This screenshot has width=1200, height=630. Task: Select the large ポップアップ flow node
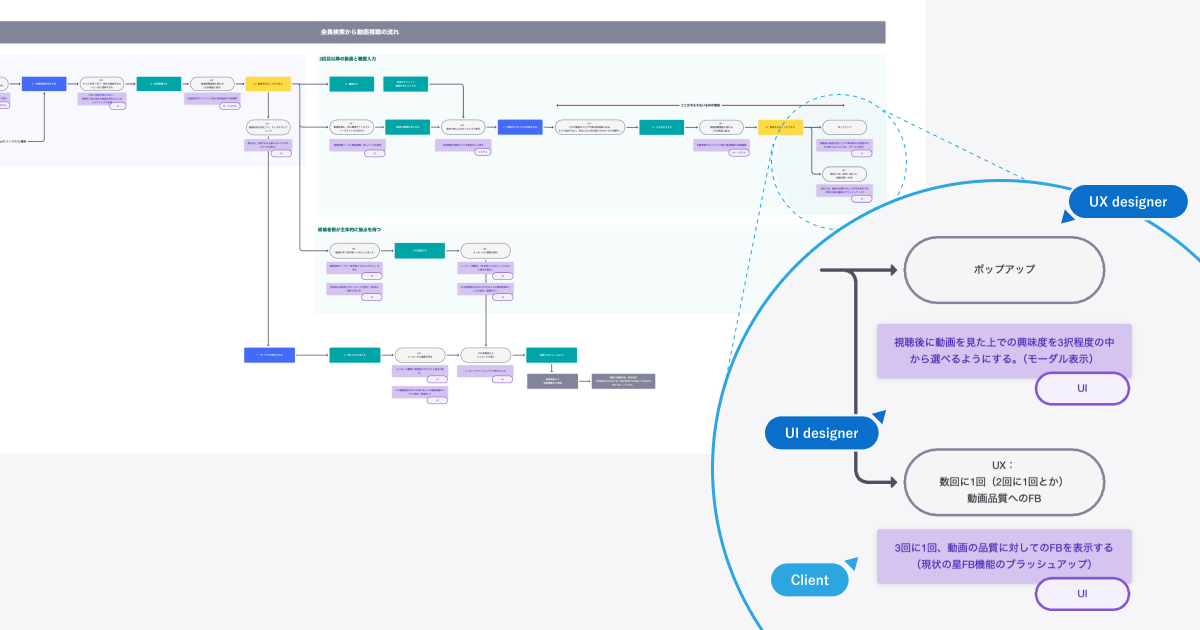[1003, 270]
